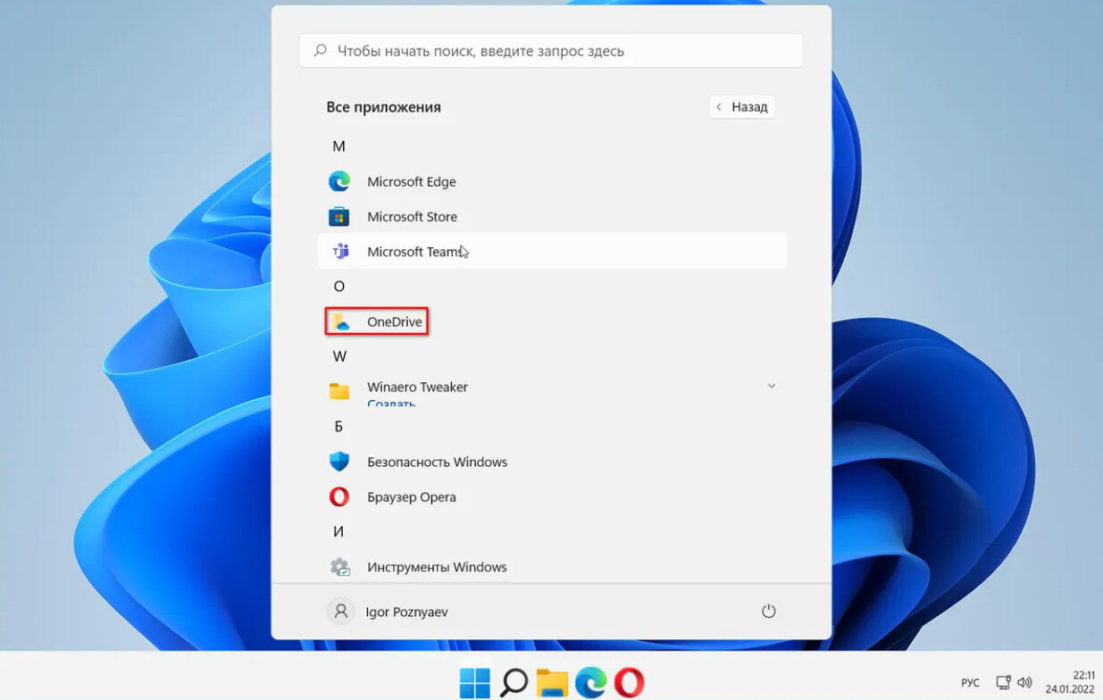Open the user account avatar icon
Image resolution: width=1103 pixels, height=700 pixels.
point(340,611)
